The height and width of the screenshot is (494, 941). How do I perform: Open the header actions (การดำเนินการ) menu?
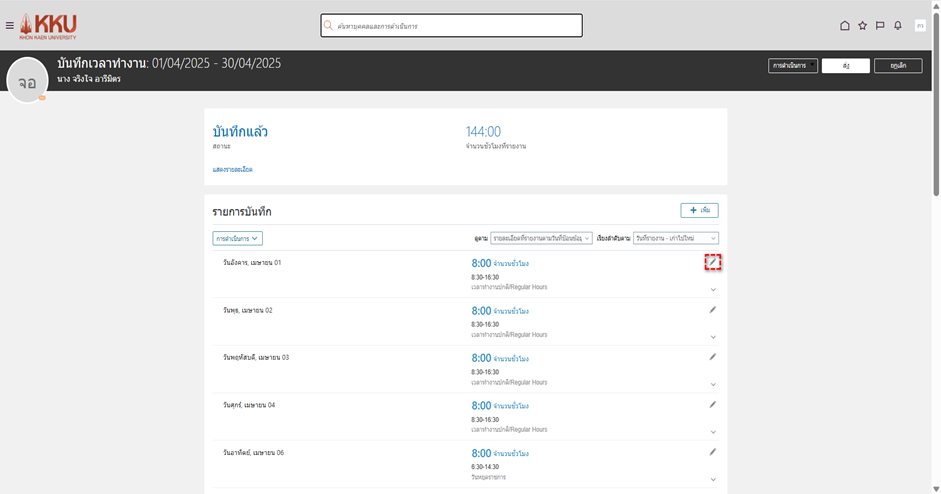(x=793, y=66)
